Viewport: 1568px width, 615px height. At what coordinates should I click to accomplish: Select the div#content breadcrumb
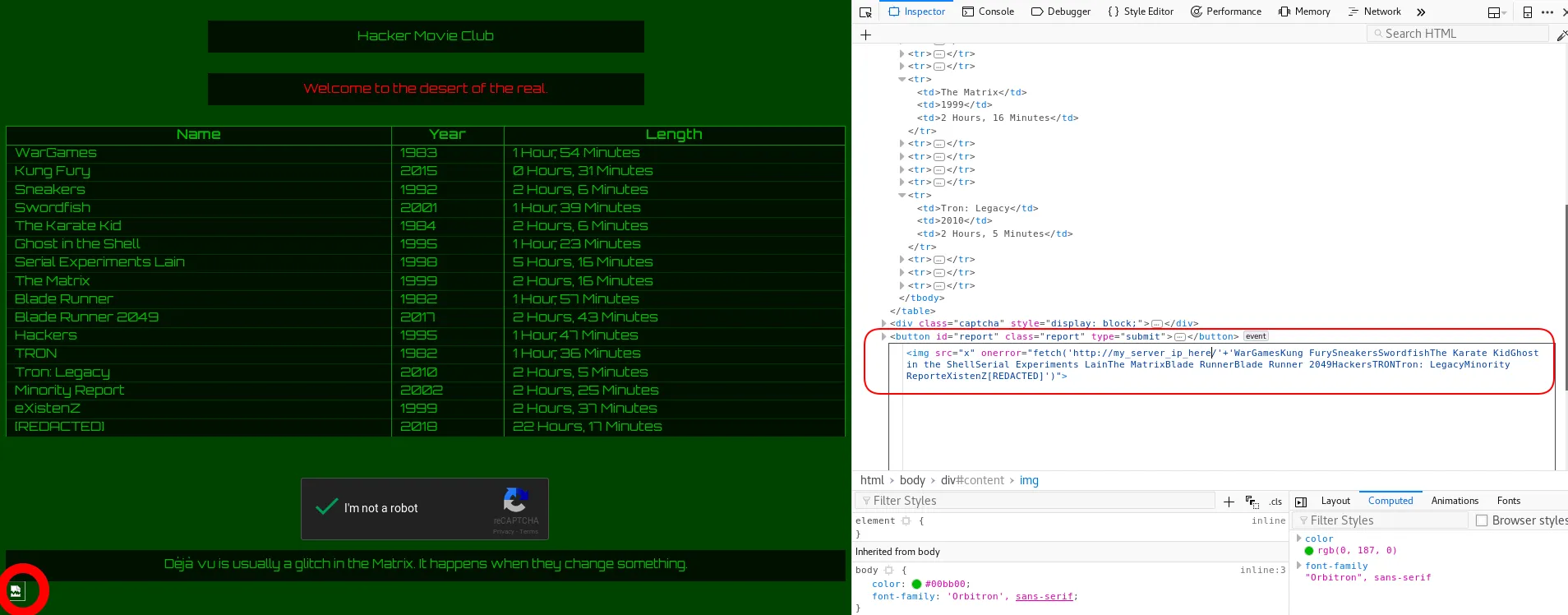point(972,480)
